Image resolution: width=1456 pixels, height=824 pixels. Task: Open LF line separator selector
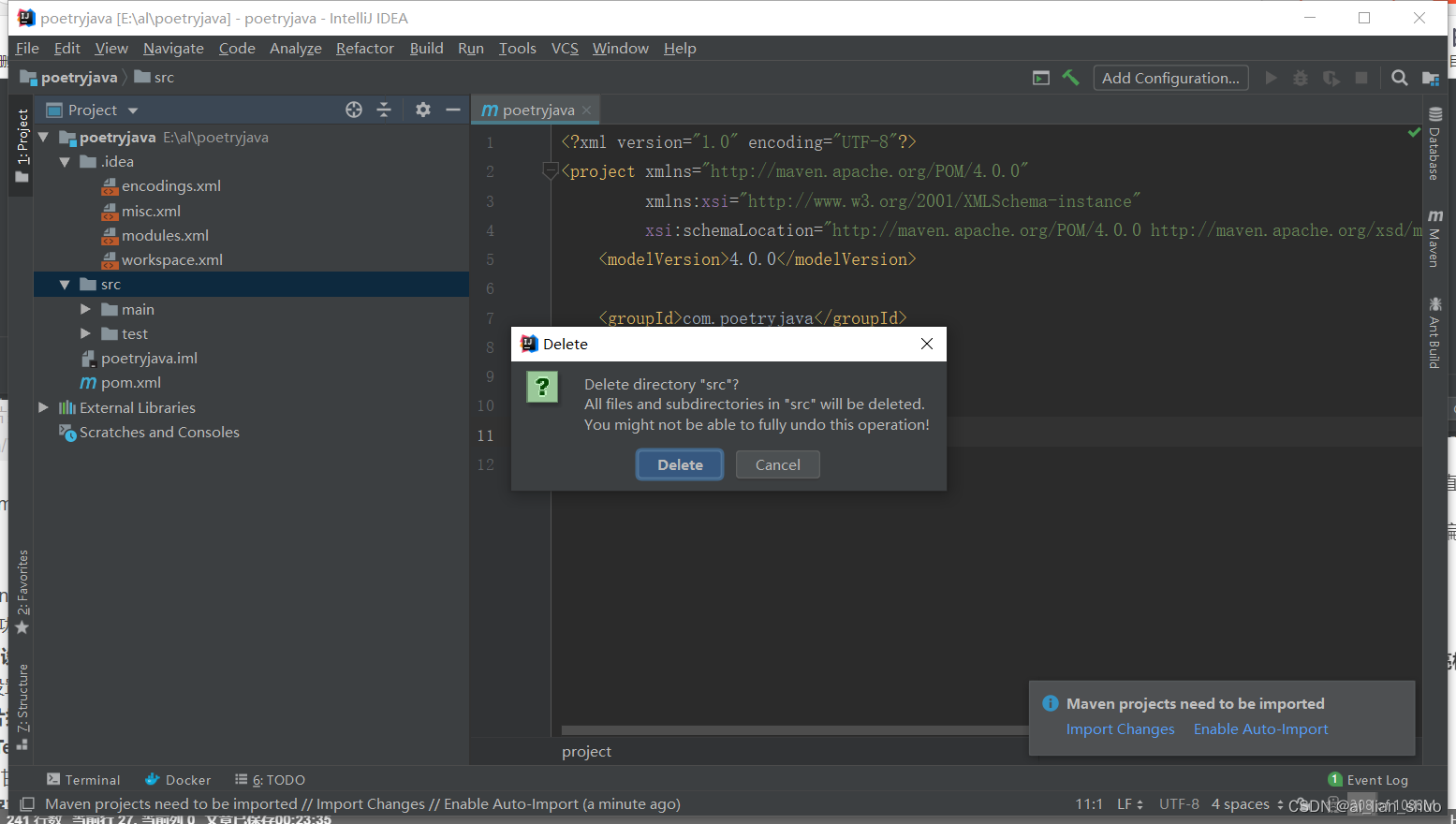[x=1130, y=804]
